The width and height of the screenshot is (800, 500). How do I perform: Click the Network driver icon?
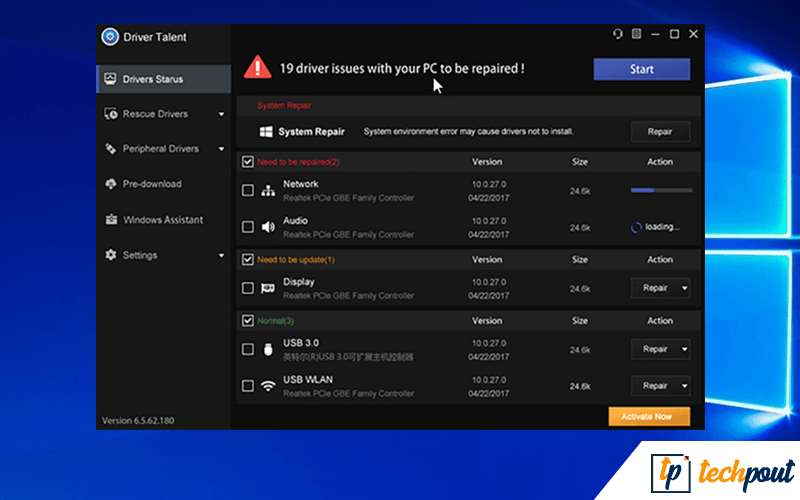[x=268, y=190]
